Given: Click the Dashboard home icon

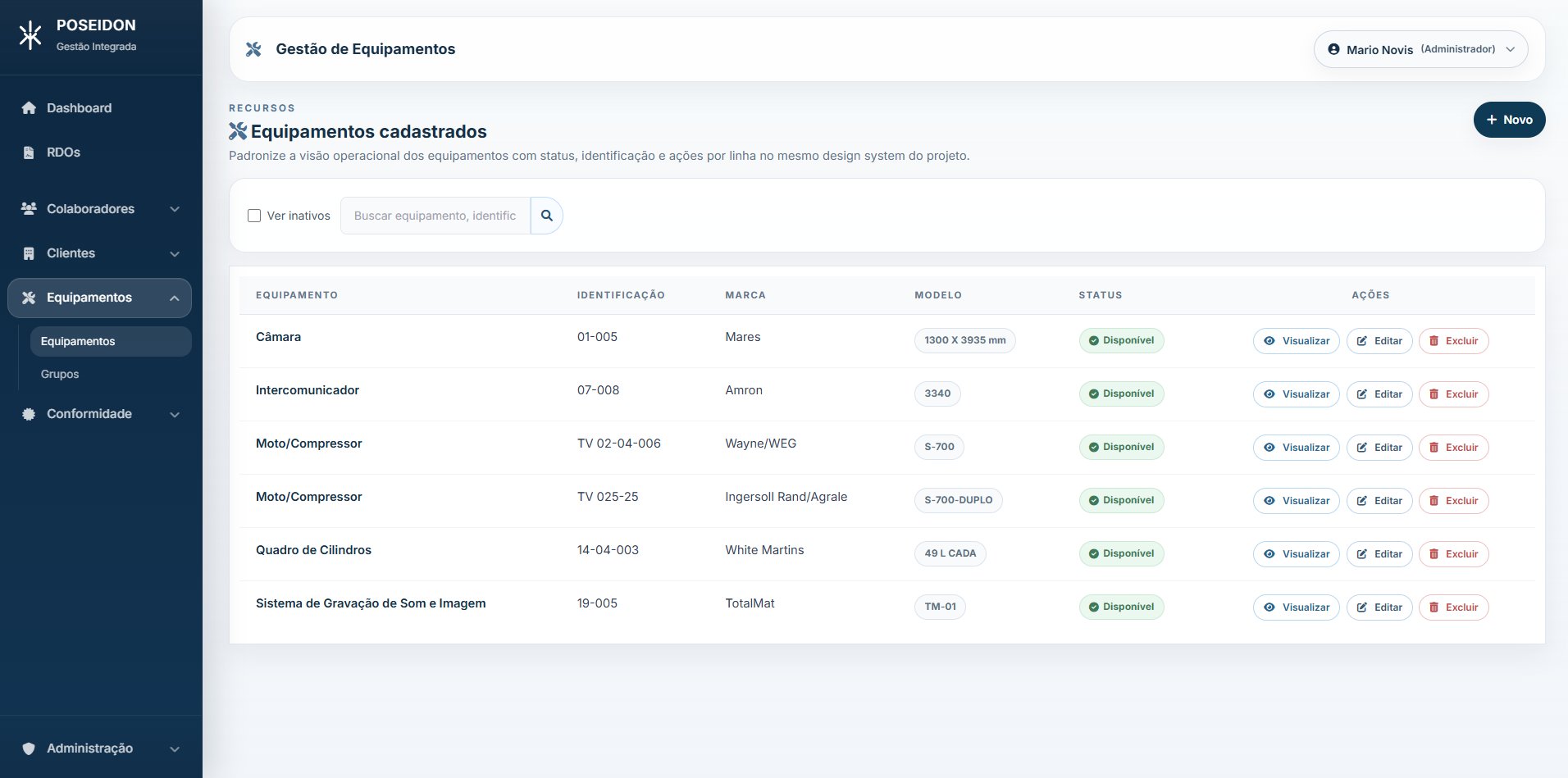Looking at the screenshot, I should point(29,108).
